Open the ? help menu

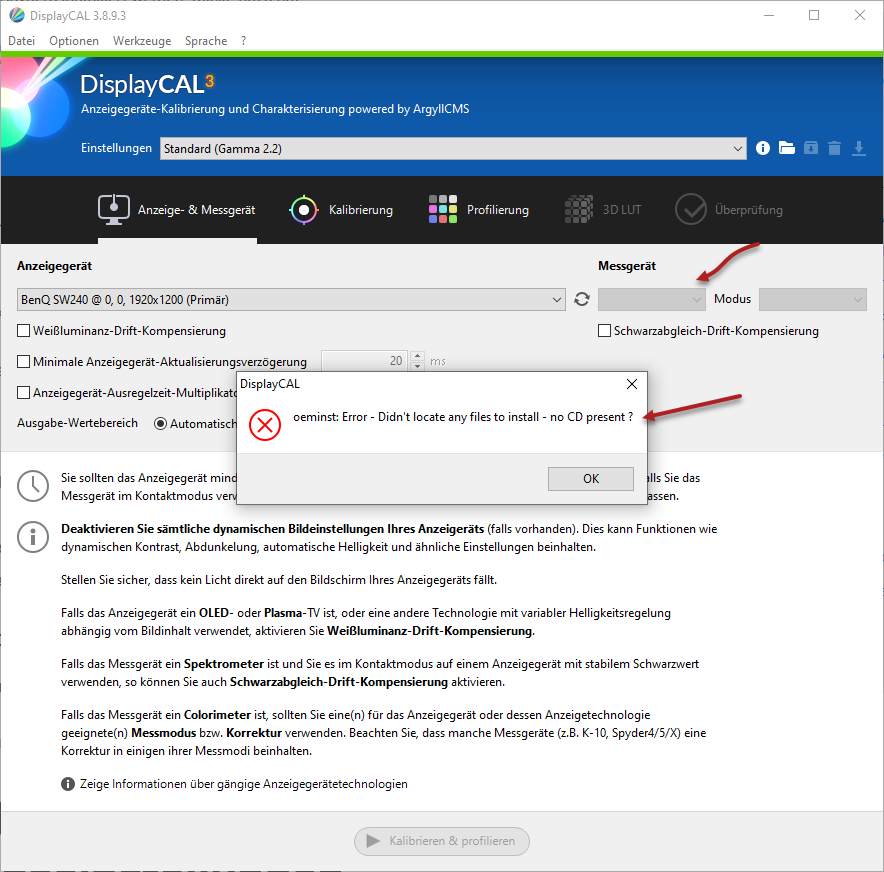coord(244,41)
